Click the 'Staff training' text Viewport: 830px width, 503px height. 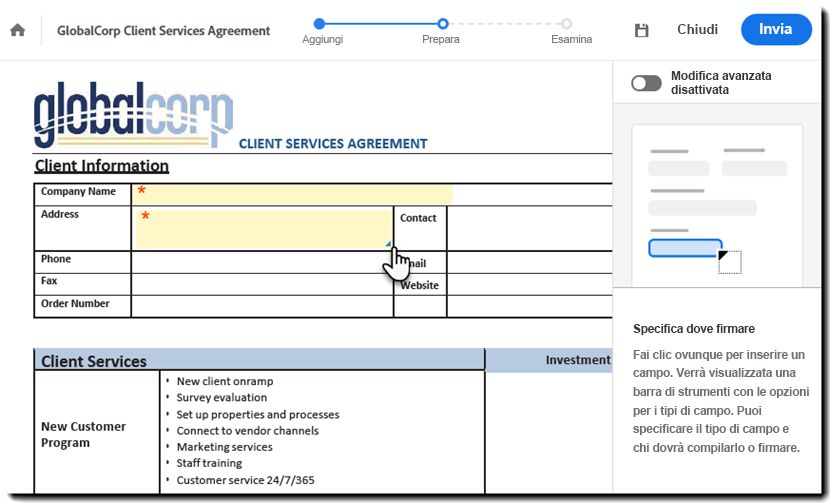(209, 463)
